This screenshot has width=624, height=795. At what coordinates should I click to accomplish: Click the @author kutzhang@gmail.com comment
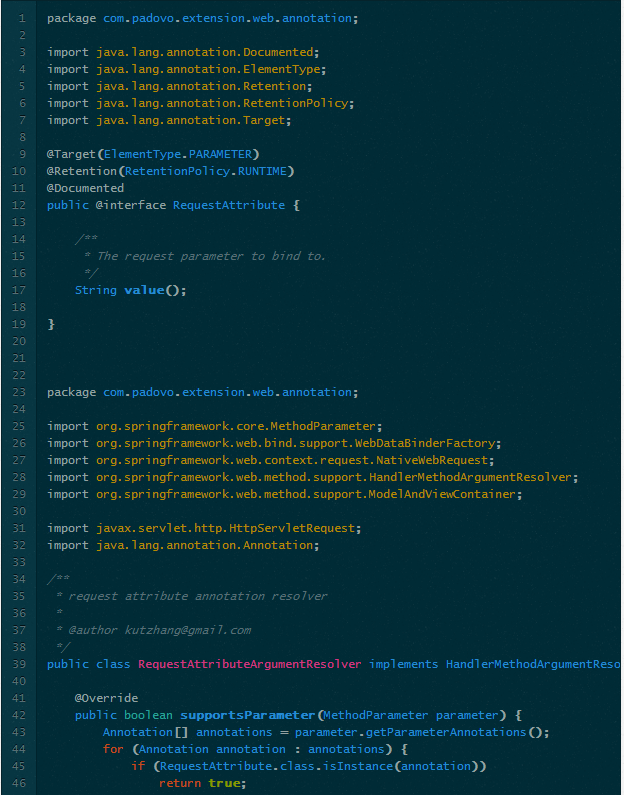point(160,630)
